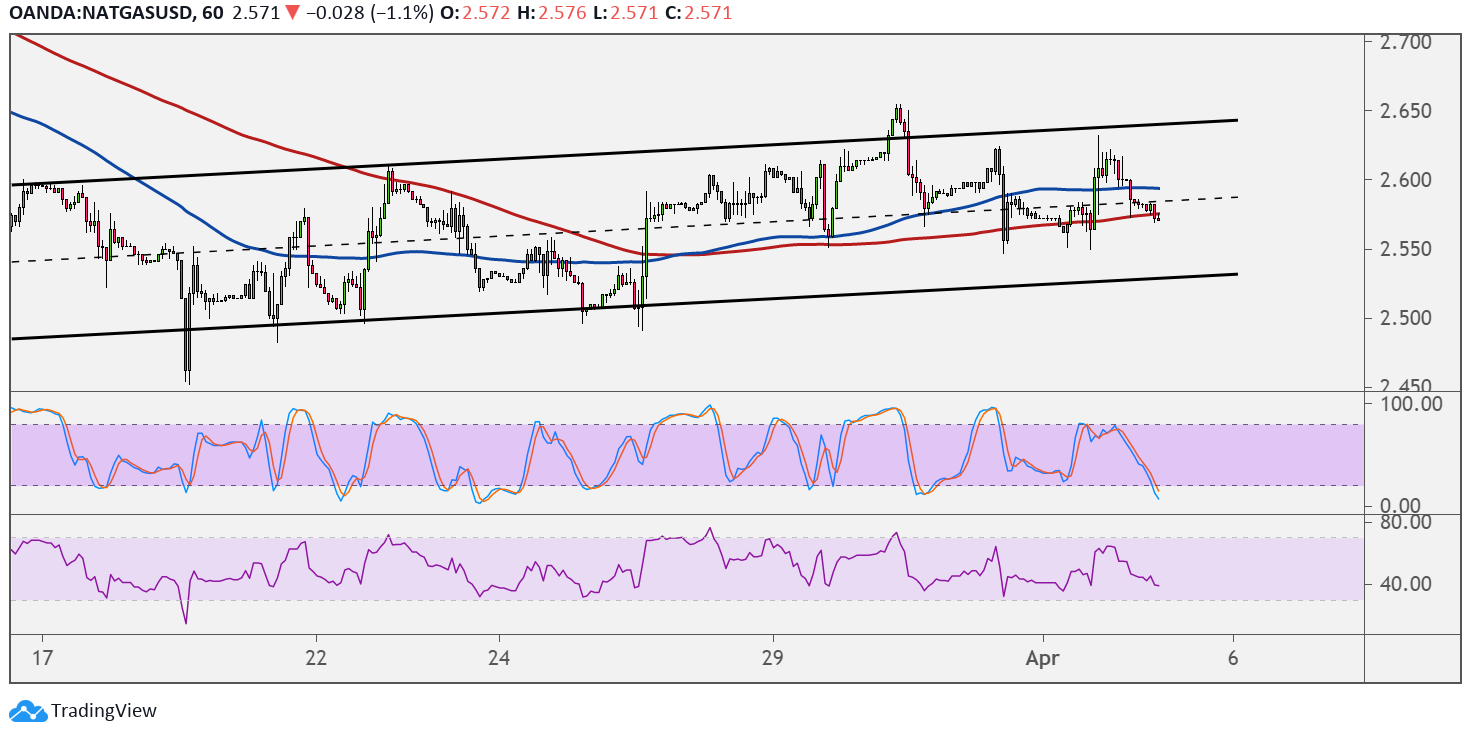This screenshot has width=1471, height=738.
Task: Click the date label 24 on time axis
Action: 499,657
